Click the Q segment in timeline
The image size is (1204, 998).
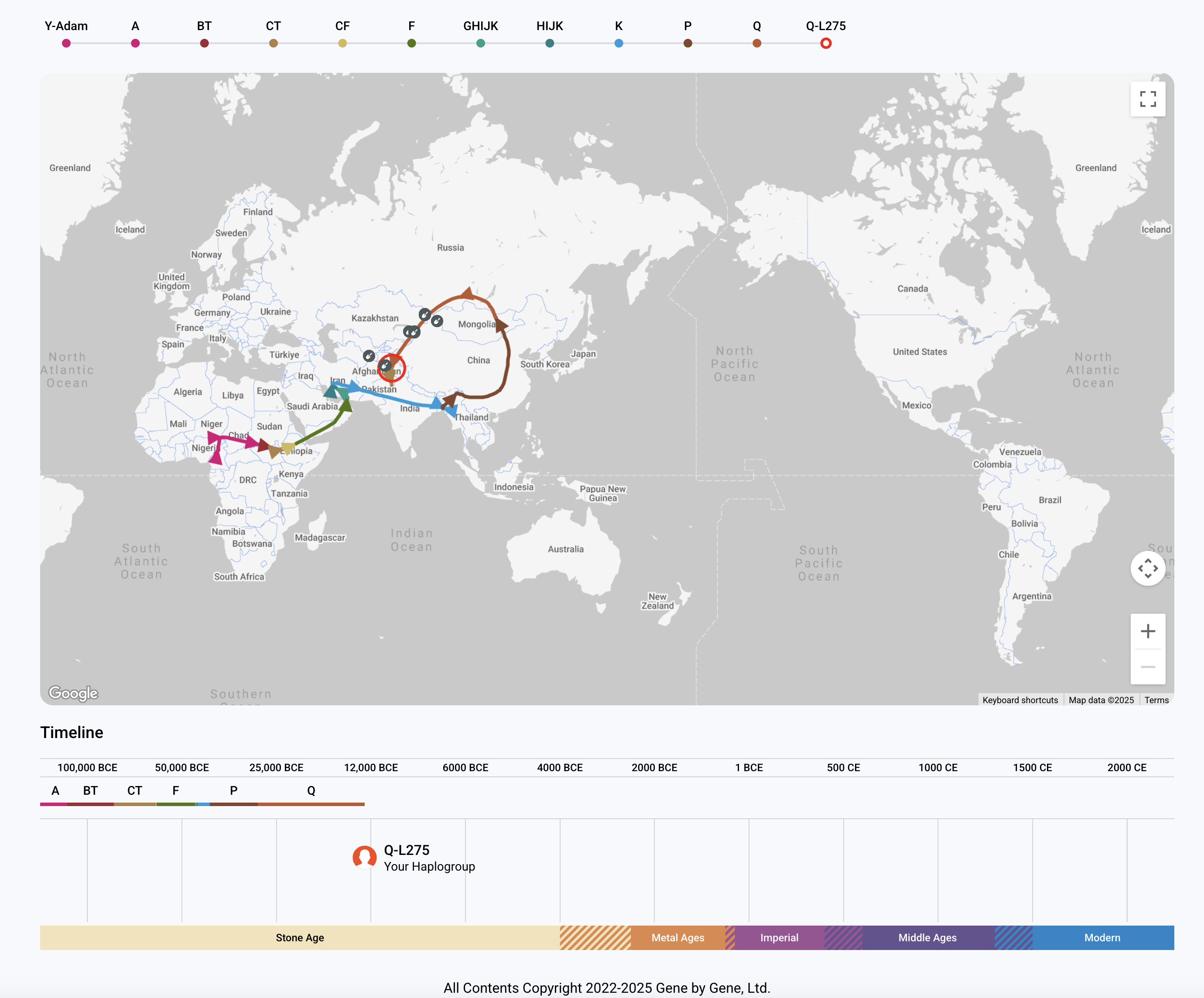[x=311, y=803]
